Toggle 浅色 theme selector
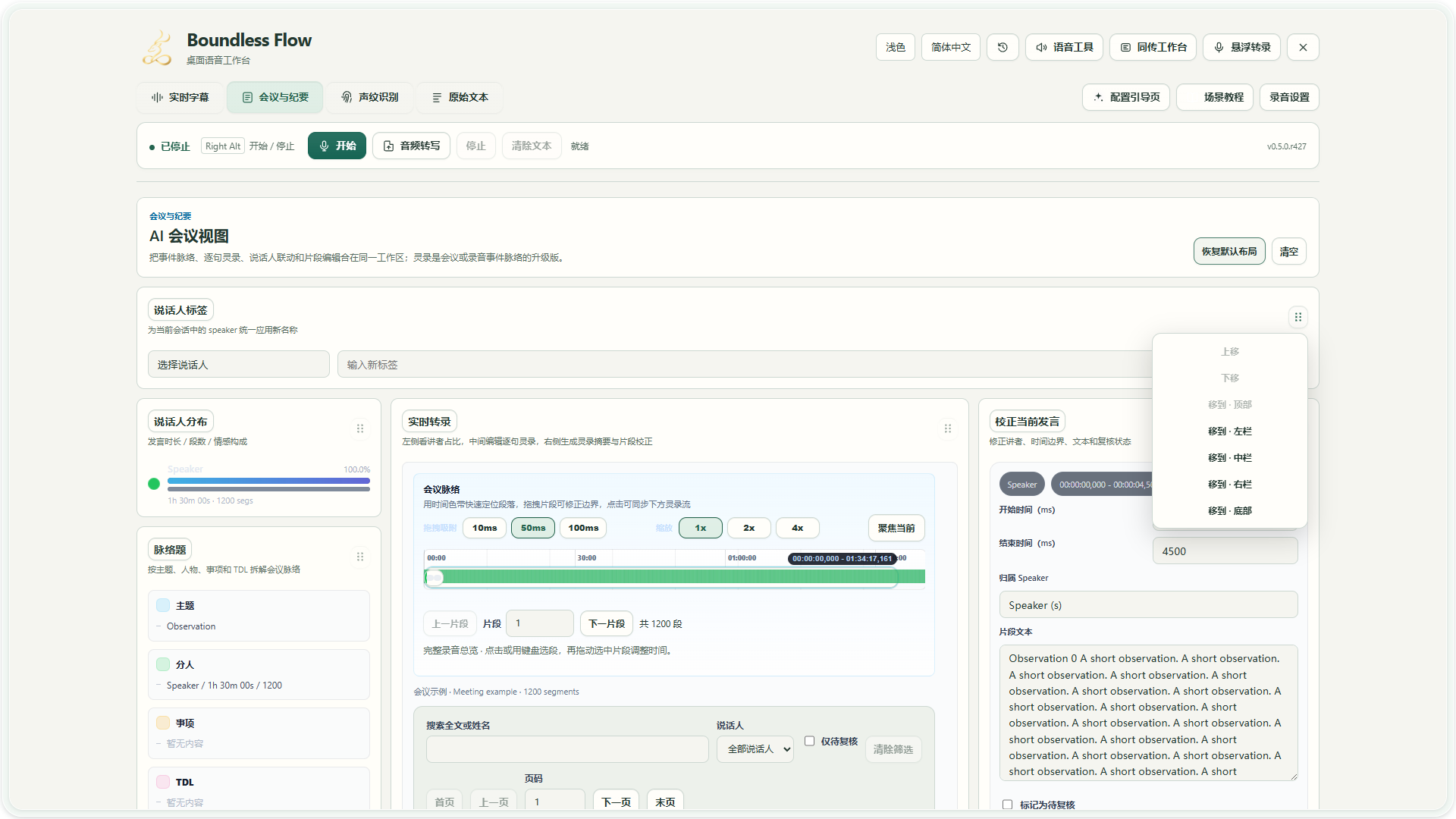 (x=896, y=47)
